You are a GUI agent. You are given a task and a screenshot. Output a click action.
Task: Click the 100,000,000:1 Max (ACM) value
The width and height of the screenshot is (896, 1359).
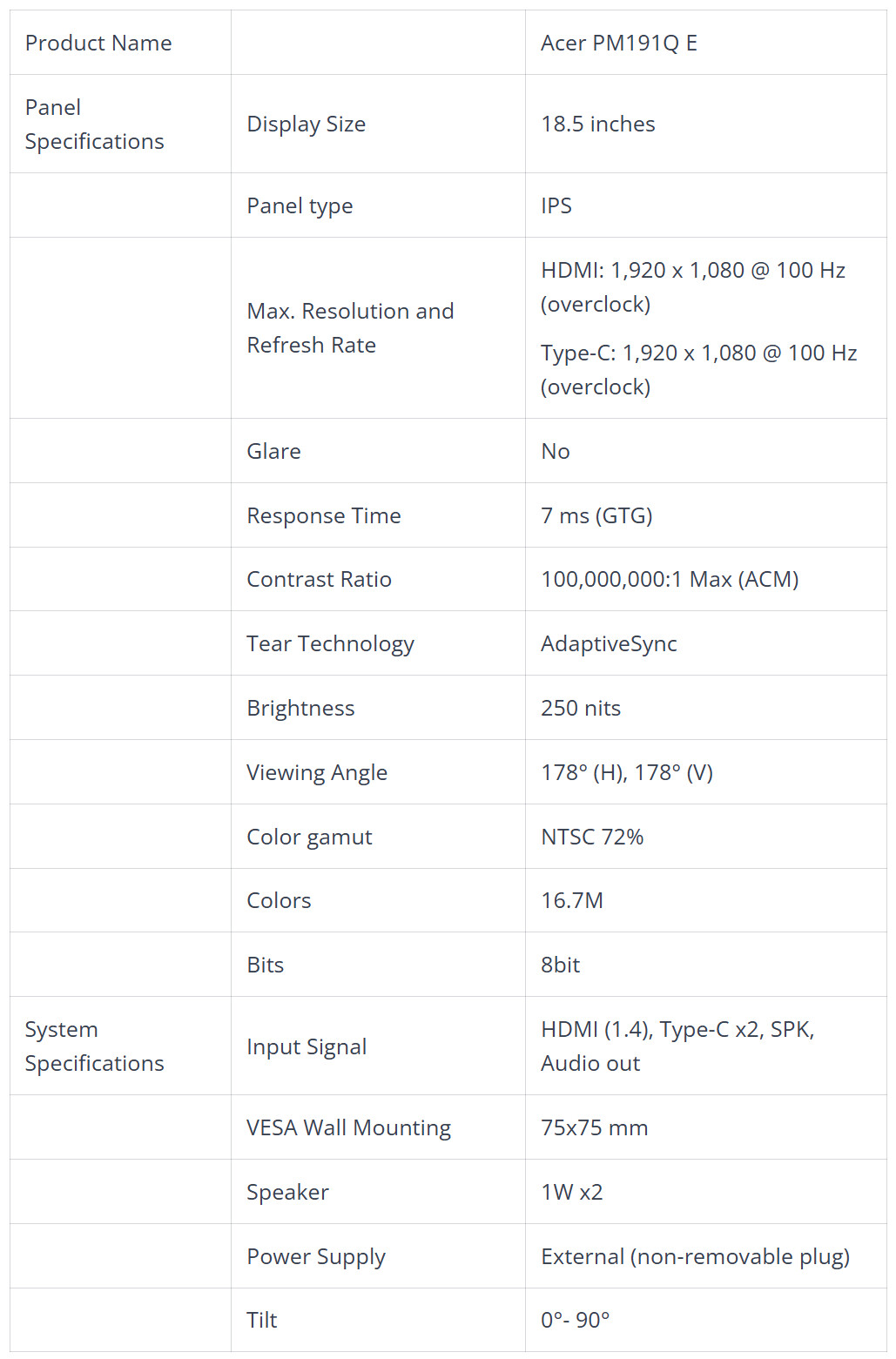coord(670,579)
